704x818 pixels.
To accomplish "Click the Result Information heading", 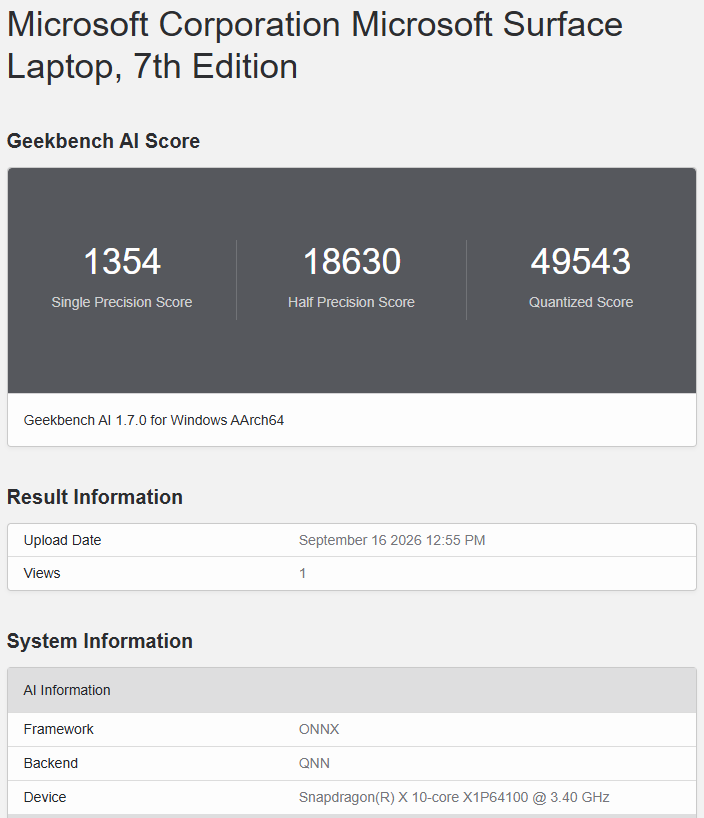I will click(95, 497).
